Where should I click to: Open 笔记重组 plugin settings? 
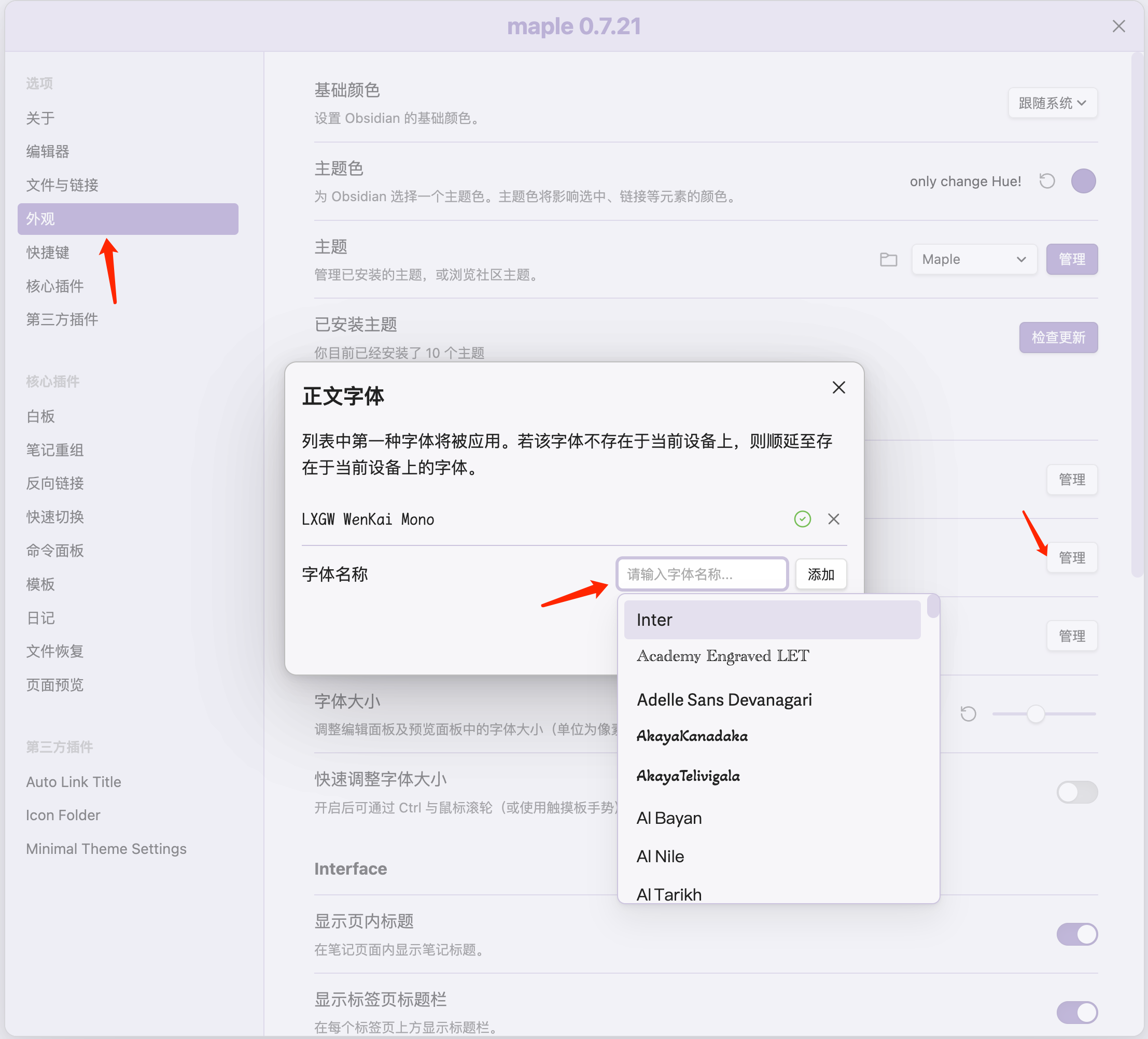coord(128,450)
